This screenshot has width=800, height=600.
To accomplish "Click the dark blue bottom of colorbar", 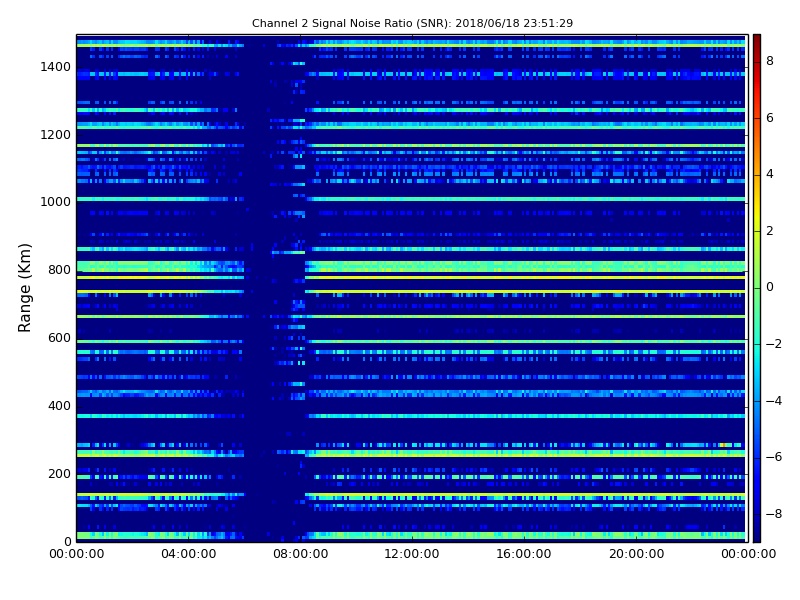I will coord(757,536).
